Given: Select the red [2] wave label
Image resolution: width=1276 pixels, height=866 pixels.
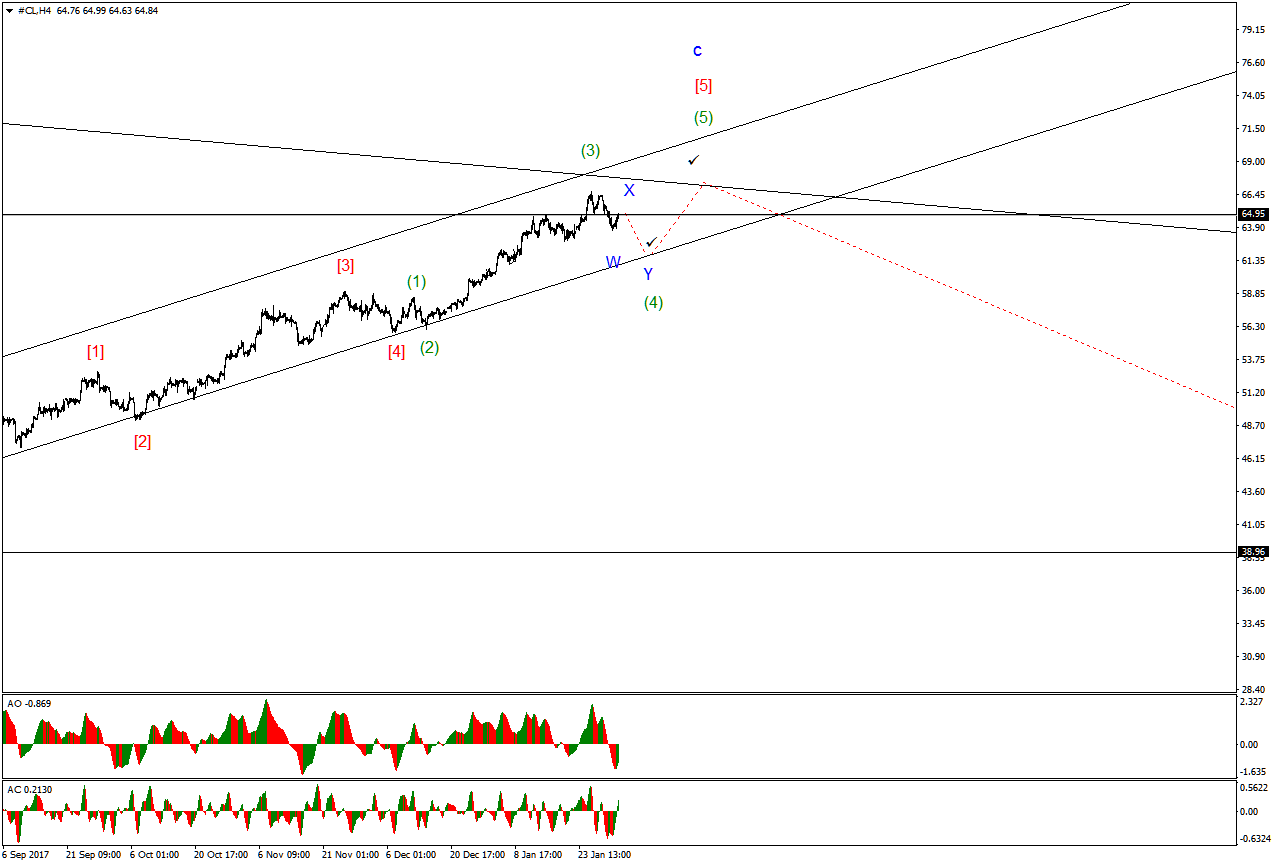Looking at the screenshot, I should click(142, 441).
